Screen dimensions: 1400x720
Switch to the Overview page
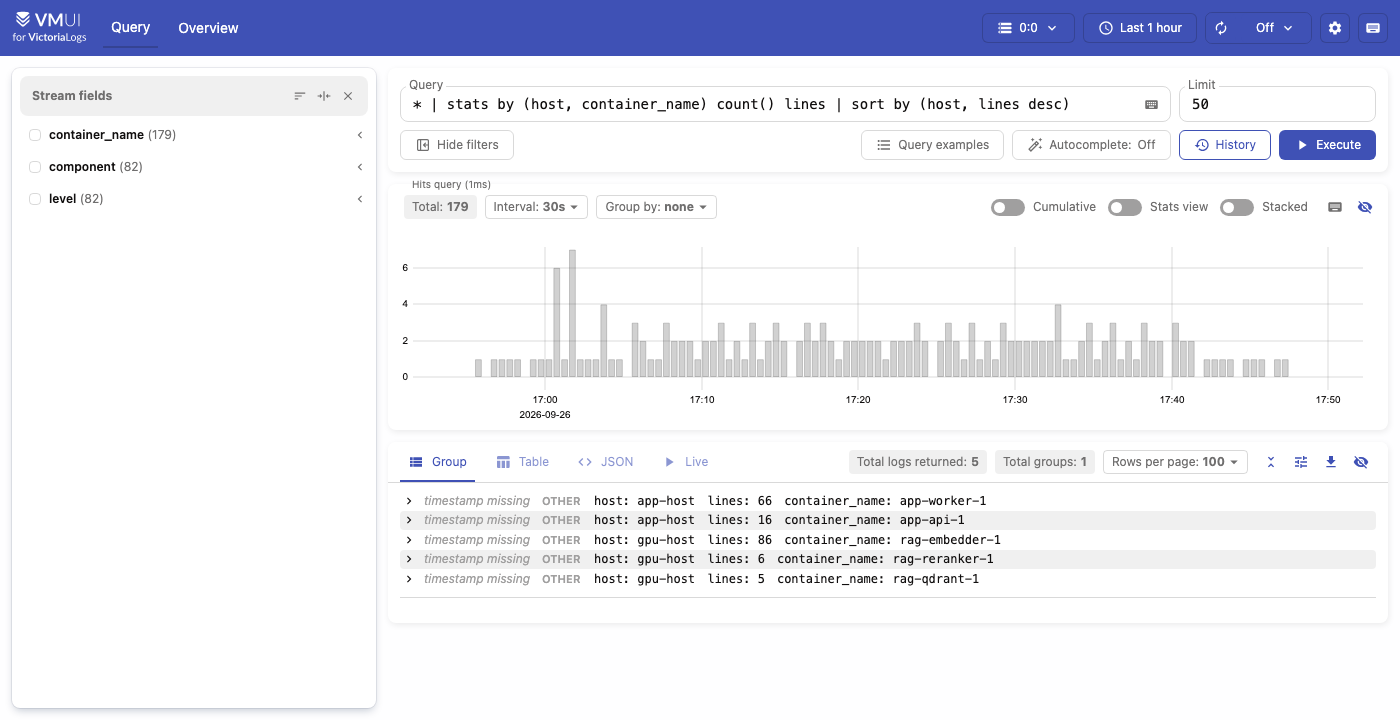click(x=208, y=28)
